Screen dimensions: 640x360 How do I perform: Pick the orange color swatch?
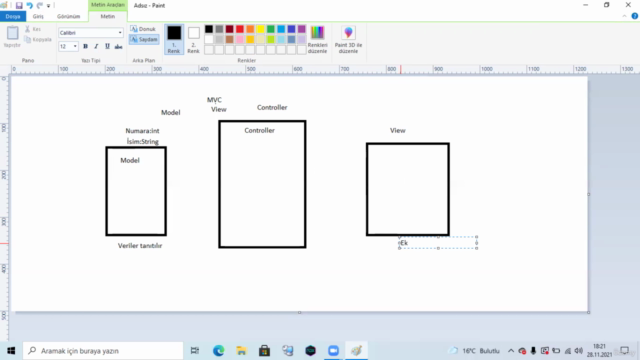click(x=250, y=29)
